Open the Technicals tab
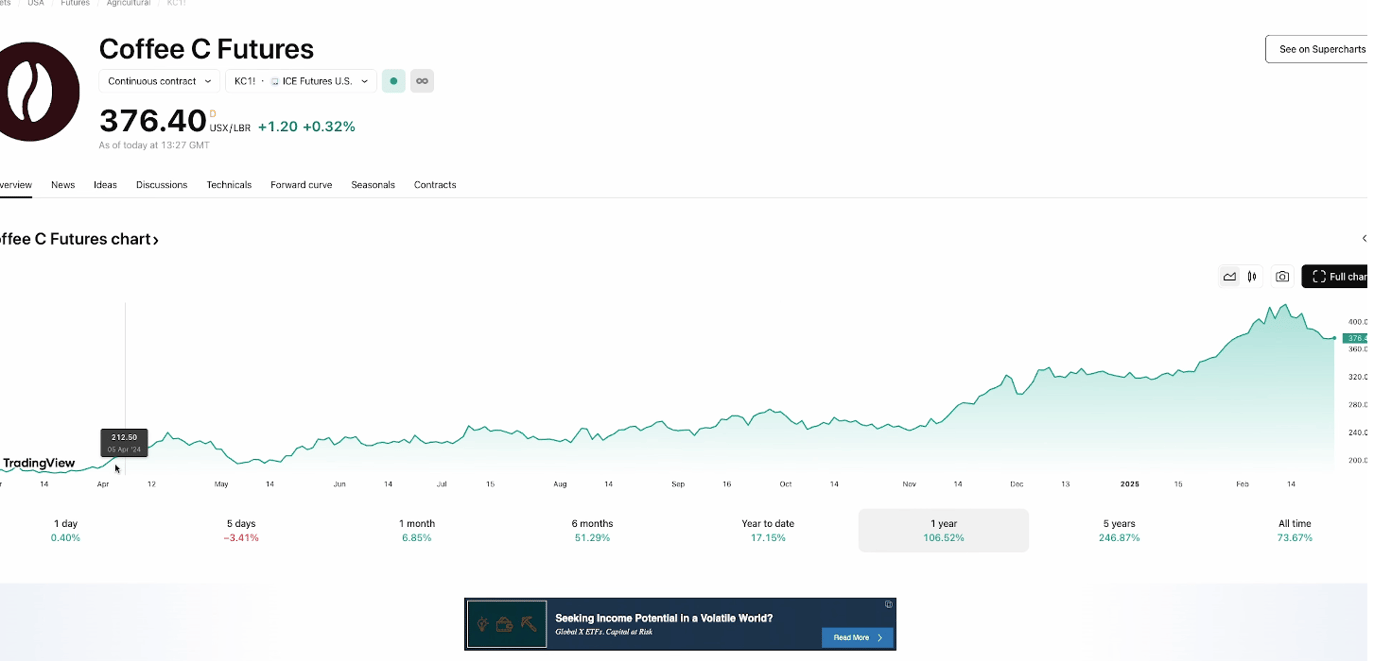This screenshot has height=661, width=1374. 229,185
